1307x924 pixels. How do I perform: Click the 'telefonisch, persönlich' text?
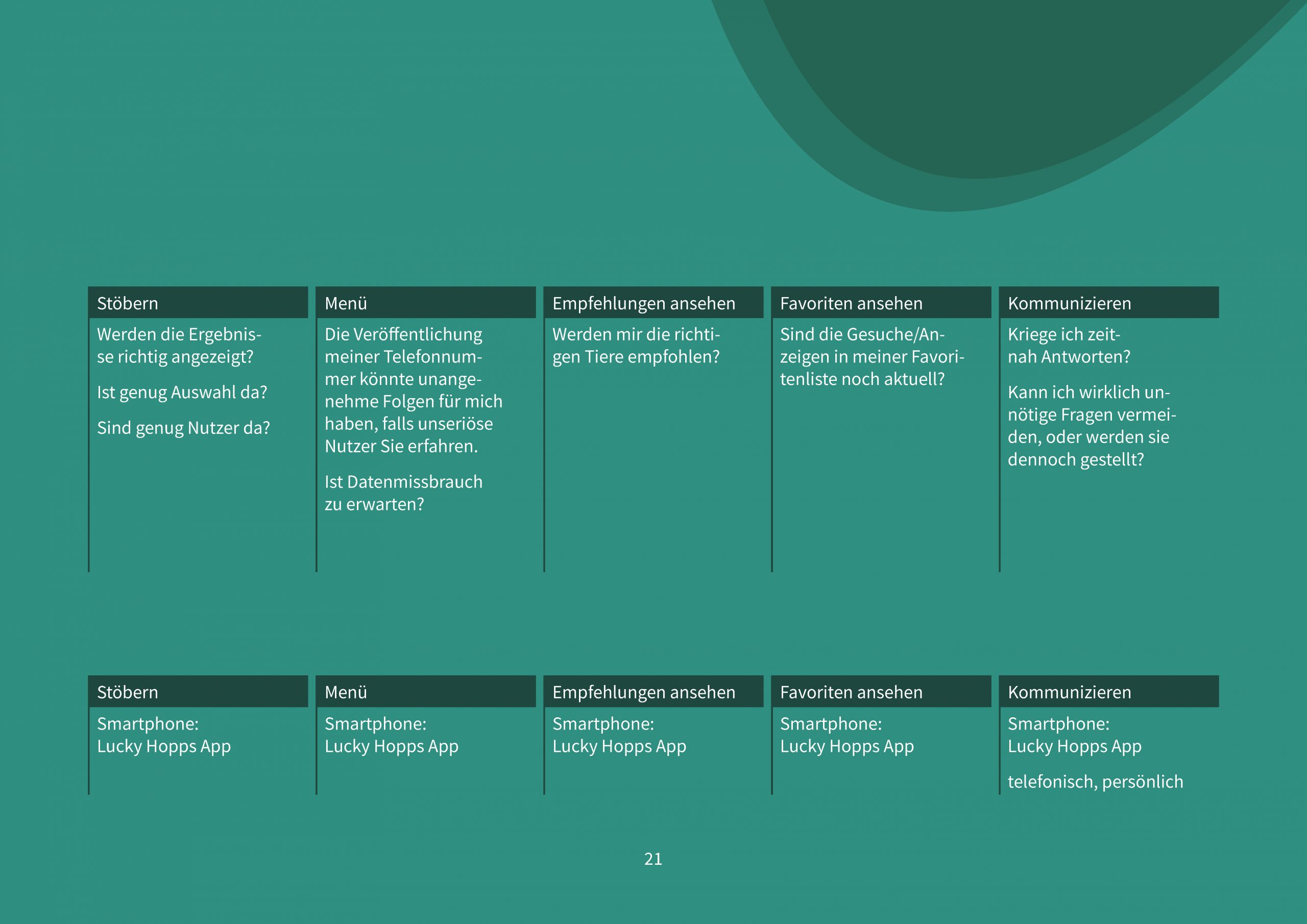tap(1095, 782)
